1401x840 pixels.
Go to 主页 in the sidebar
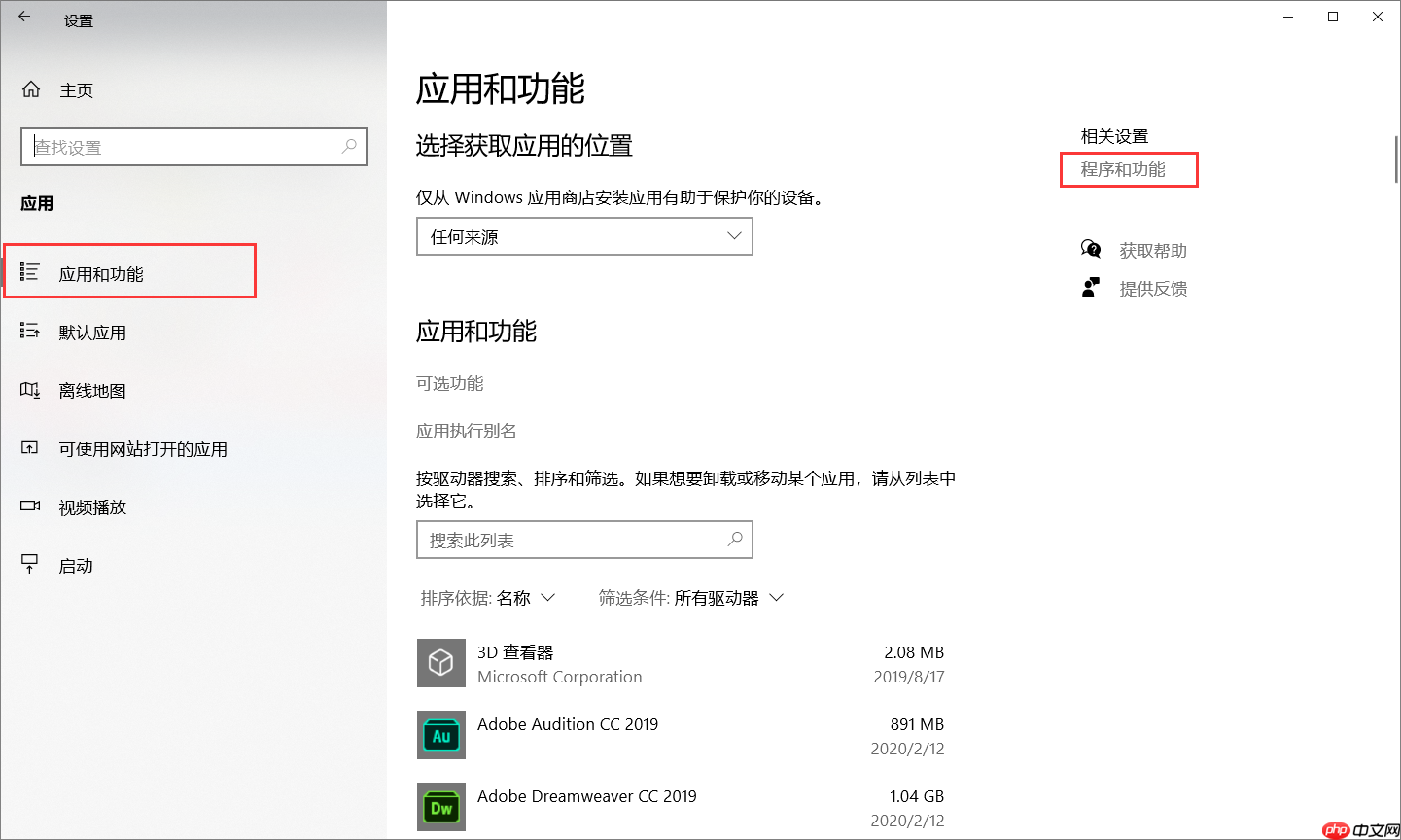(76, 89)
